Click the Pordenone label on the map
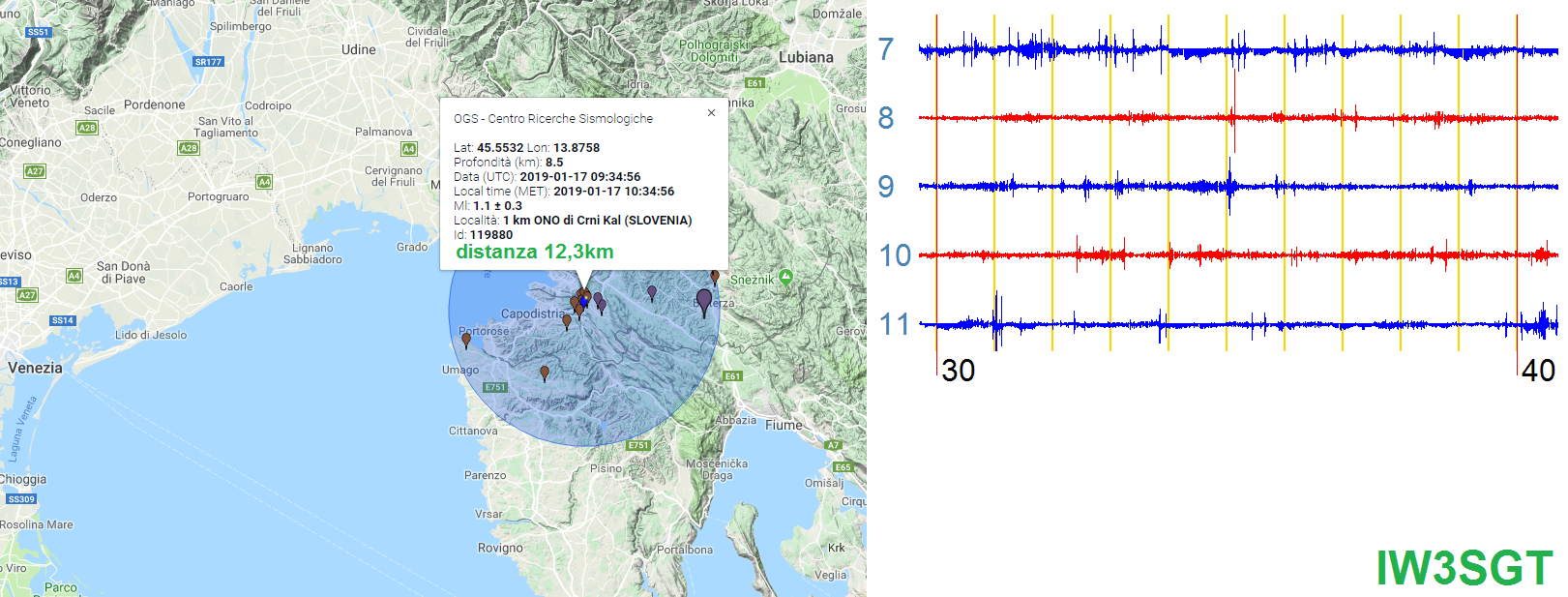The image size is (1568, 597). coord(154,104)
